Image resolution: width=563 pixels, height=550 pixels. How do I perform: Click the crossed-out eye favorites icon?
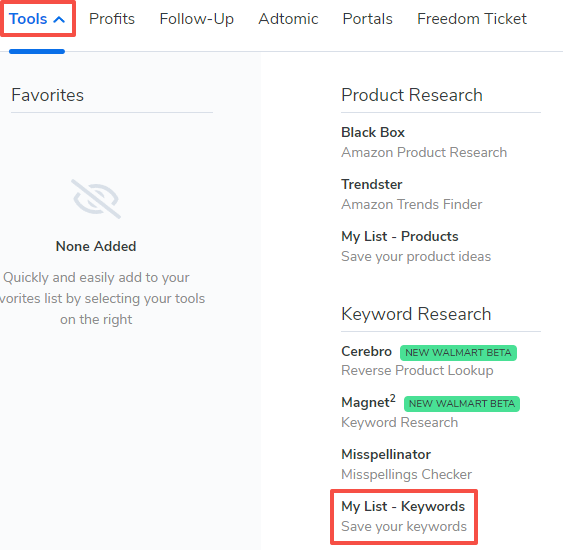96,199
